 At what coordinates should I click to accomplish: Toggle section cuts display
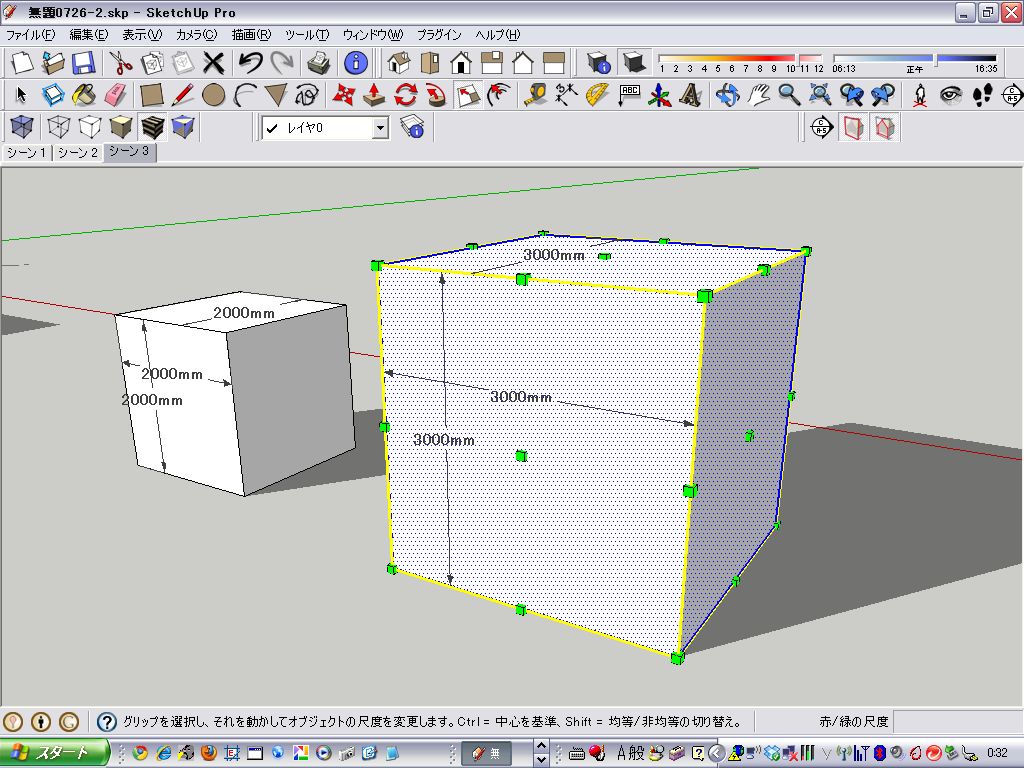tap(884, 127)
